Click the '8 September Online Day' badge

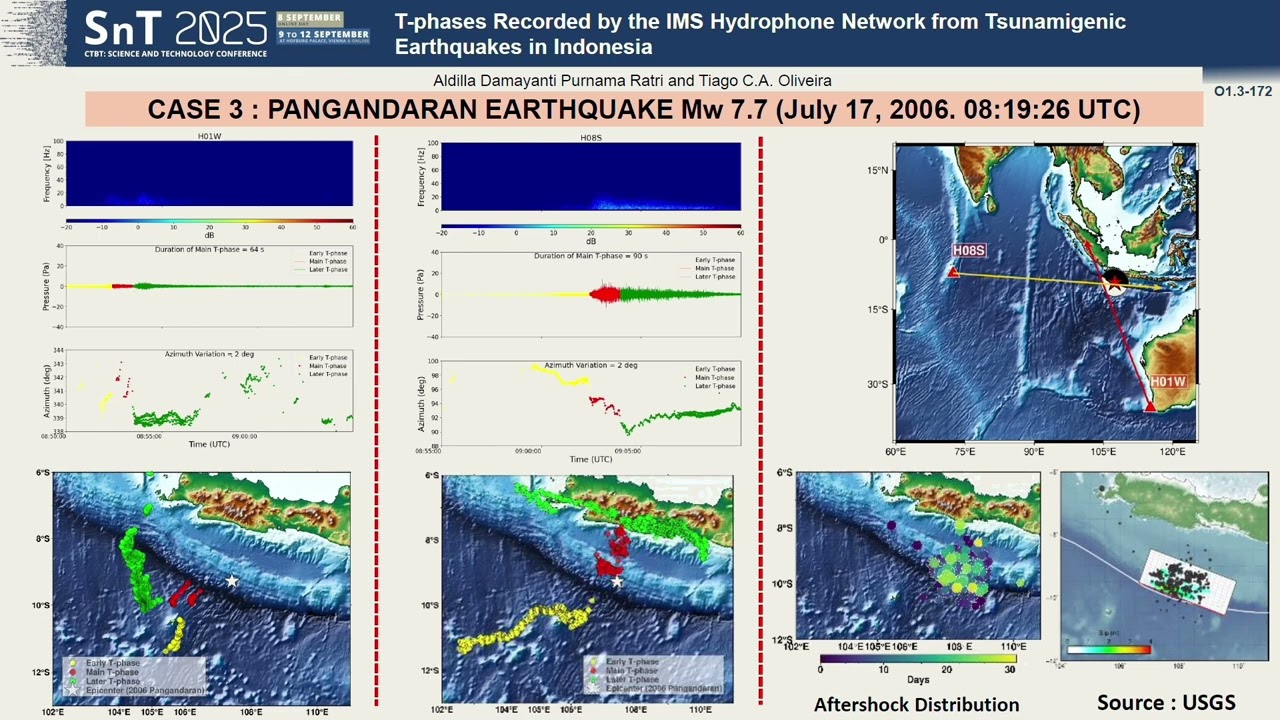310,19
